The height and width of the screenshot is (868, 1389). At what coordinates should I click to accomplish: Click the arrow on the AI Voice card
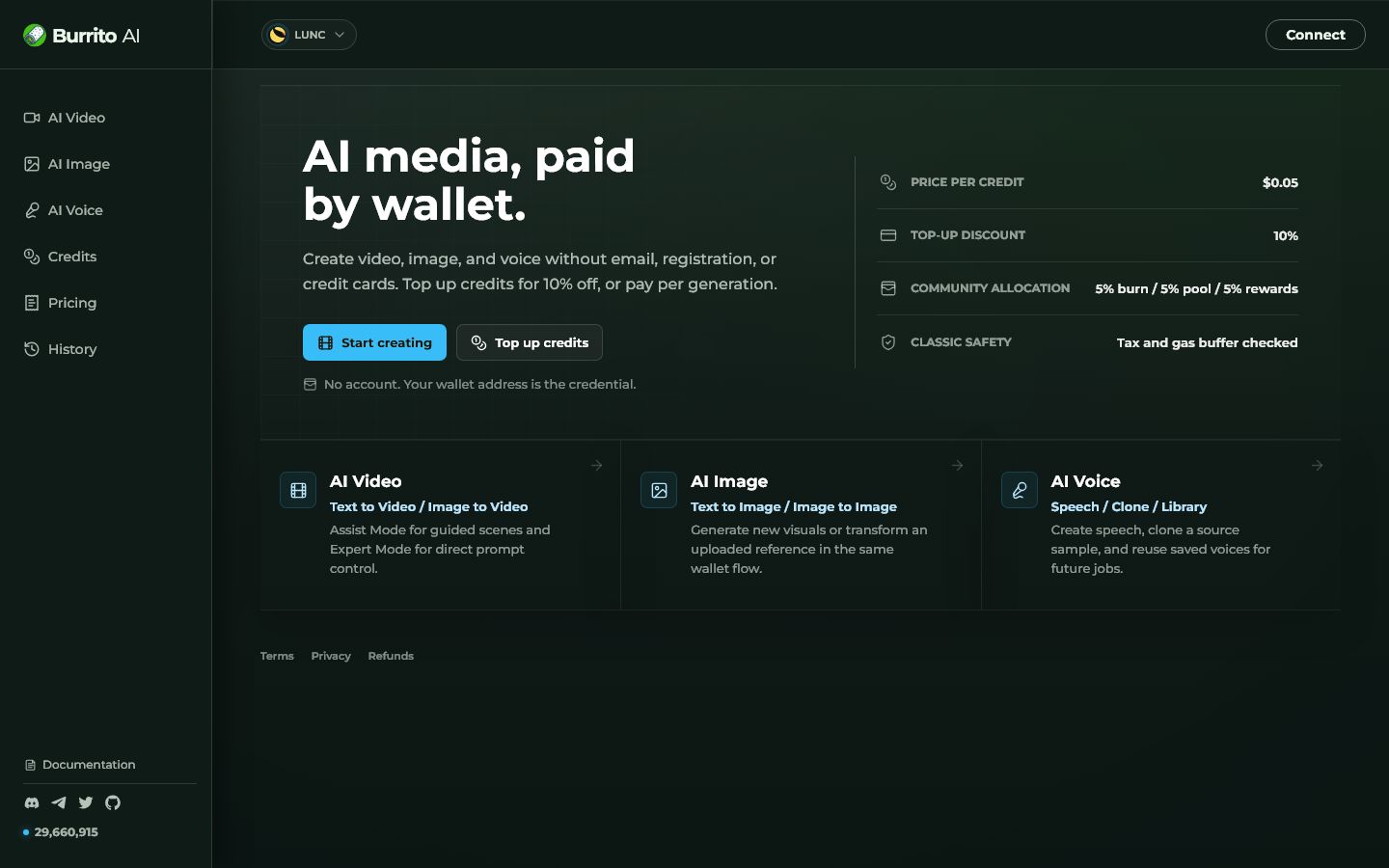1317,465
